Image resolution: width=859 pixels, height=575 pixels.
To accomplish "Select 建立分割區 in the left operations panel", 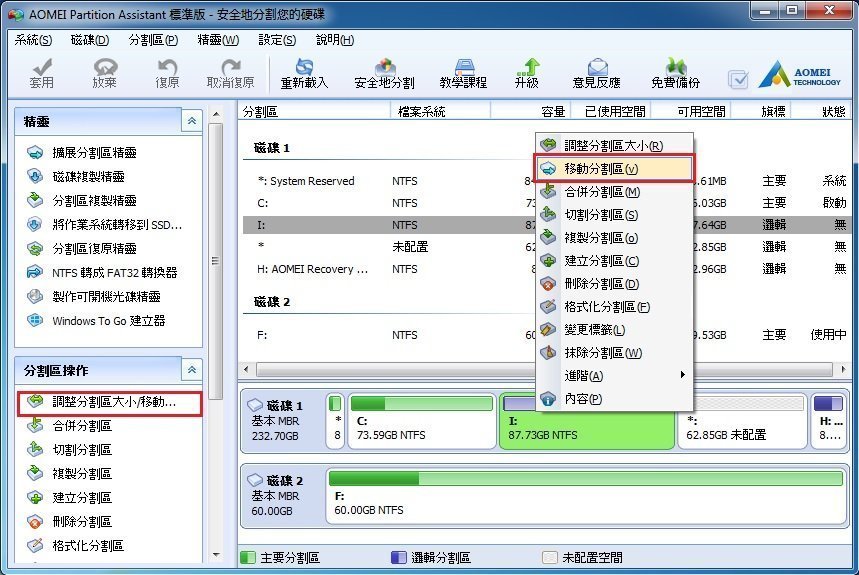I will pyautogui.click(x=70, y=498).
